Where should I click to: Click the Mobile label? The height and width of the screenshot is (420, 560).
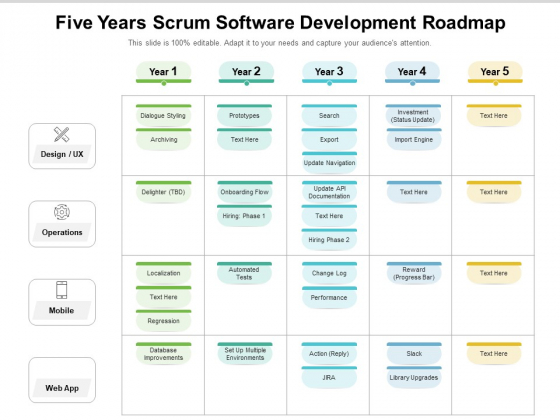pyautogui.click(x=61, y=310)
